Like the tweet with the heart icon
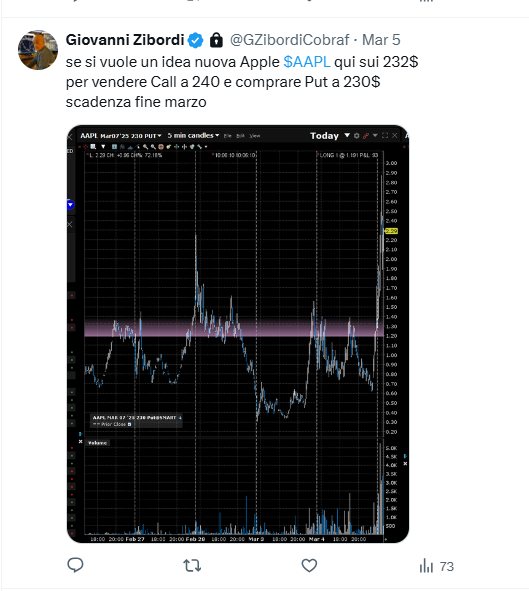Image resolution: width=529 pixels, height=591 pixels. point(309,566)
